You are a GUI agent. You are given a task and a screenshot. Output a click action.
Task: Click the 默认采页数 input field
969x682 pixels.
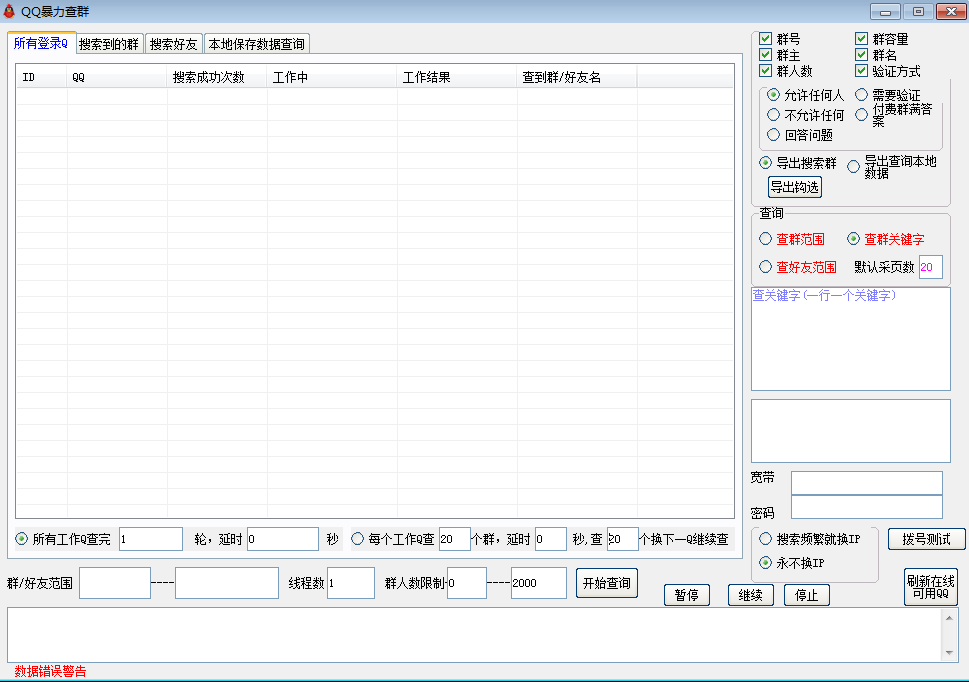click(930, 267)
